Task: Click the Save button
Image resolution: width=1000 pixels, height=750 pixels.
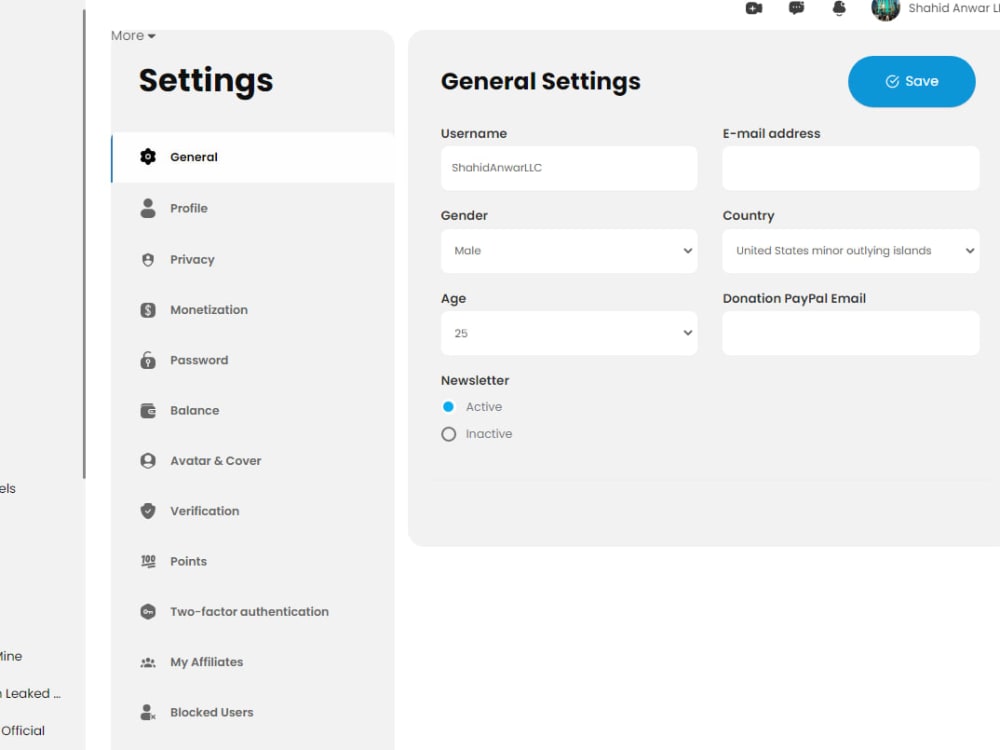Action: click(x=911, y=82)
